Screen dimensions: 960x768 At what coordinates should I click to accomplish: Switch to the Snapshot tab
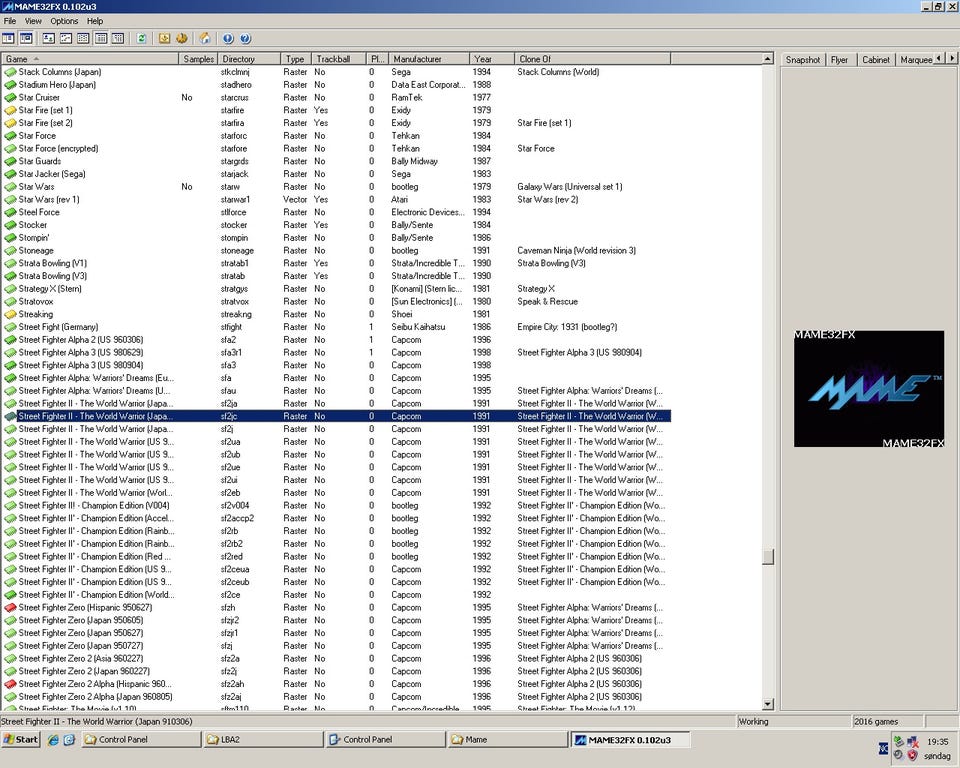(x=803, y=59)
